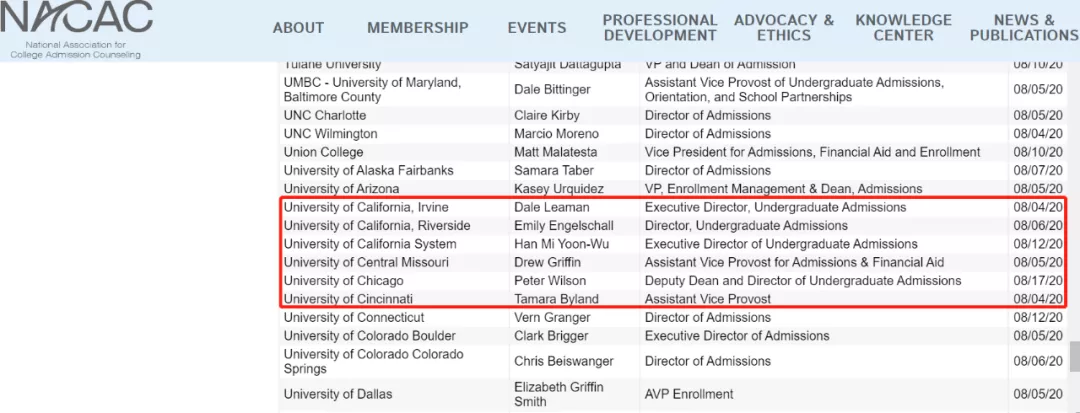This screenshot has height=413, width=1080.
Task: Open the Knowledge Center menu
Action: point(903,27)
